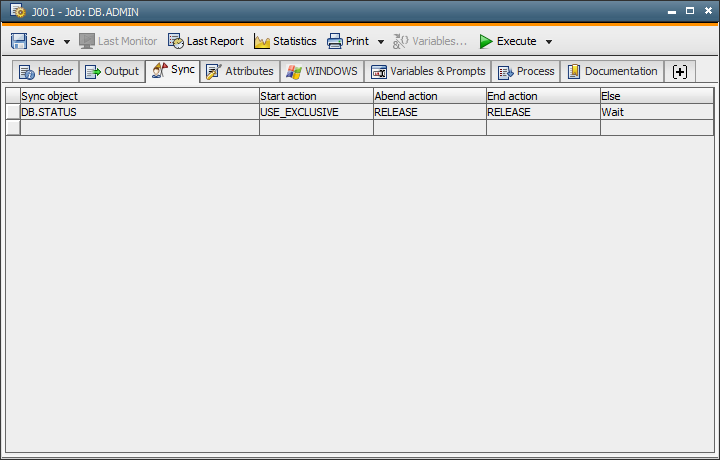Screen dimensions: 720x460
Task: Click the Last Monitor toolbar item
Action: [x=118, y=41]
